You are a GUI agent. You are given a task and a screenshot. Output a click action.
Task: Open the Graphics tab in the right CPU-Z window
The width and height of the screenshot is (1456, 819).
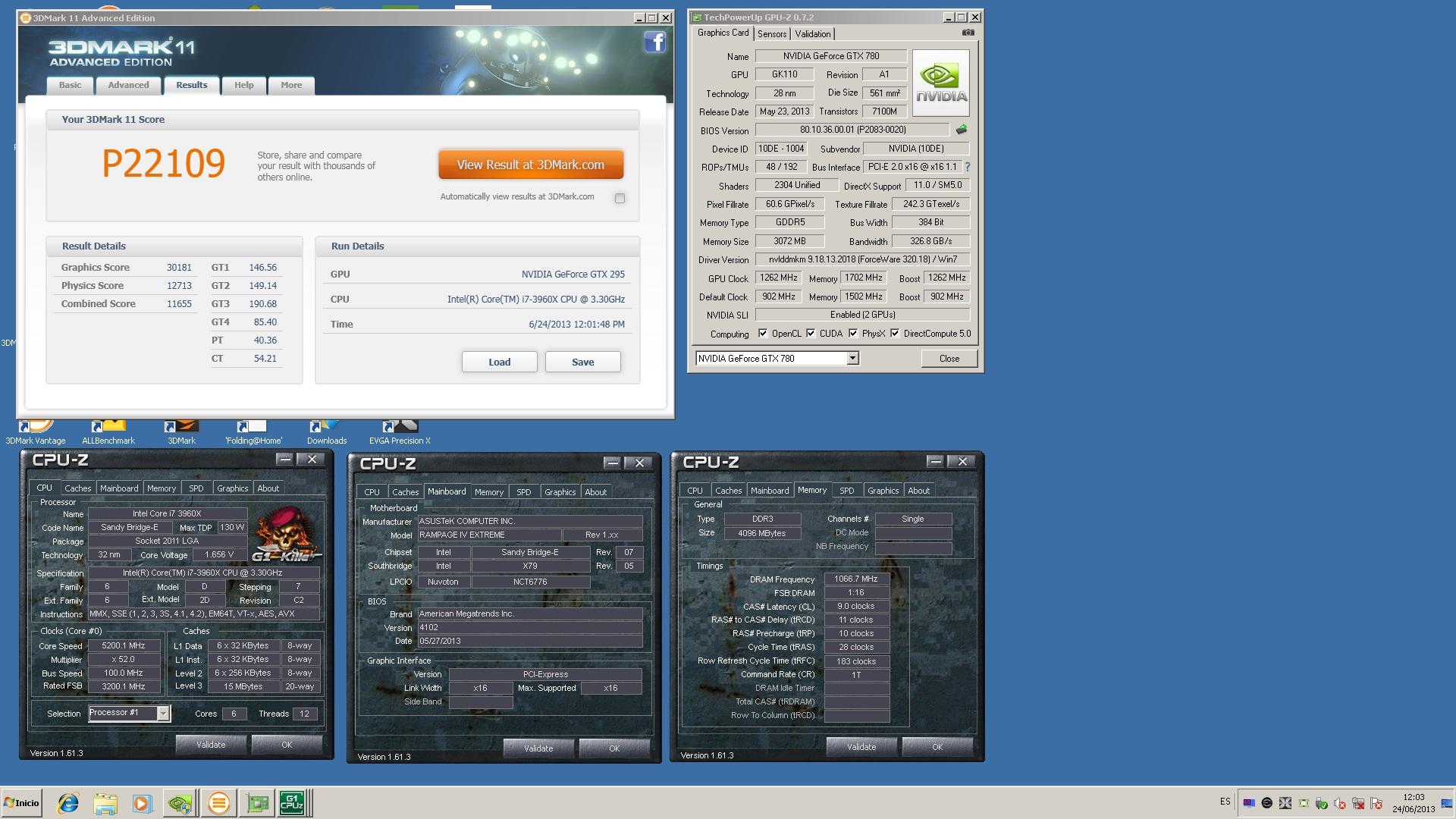(x=883, y=491)
